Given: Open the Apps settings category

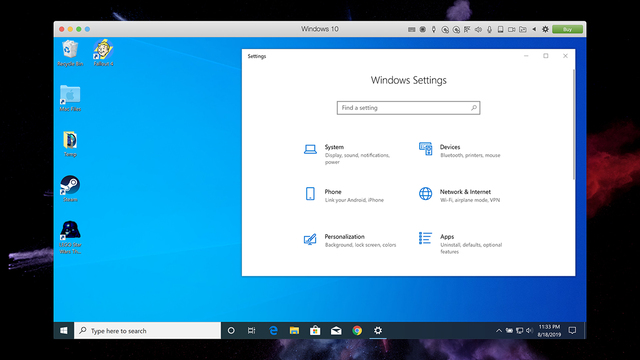Looking at the screenshot, I should coord(461,243).
